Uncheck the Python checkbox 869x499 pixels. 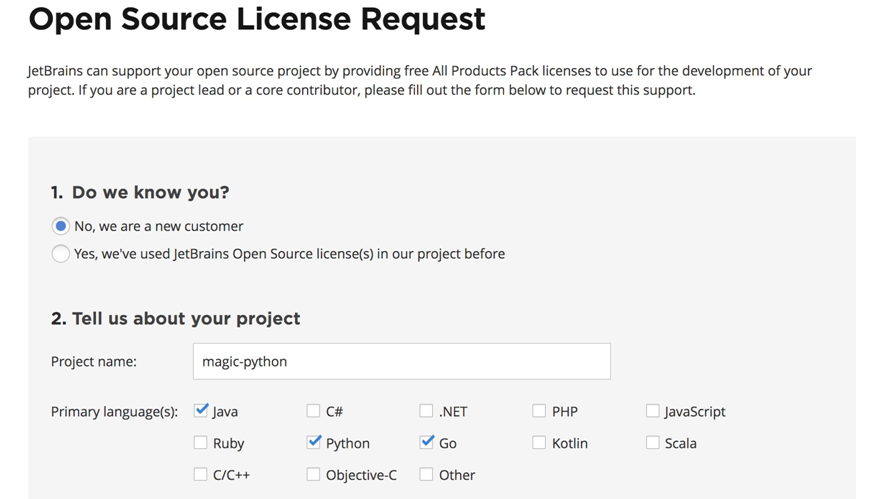pos(313,442)
